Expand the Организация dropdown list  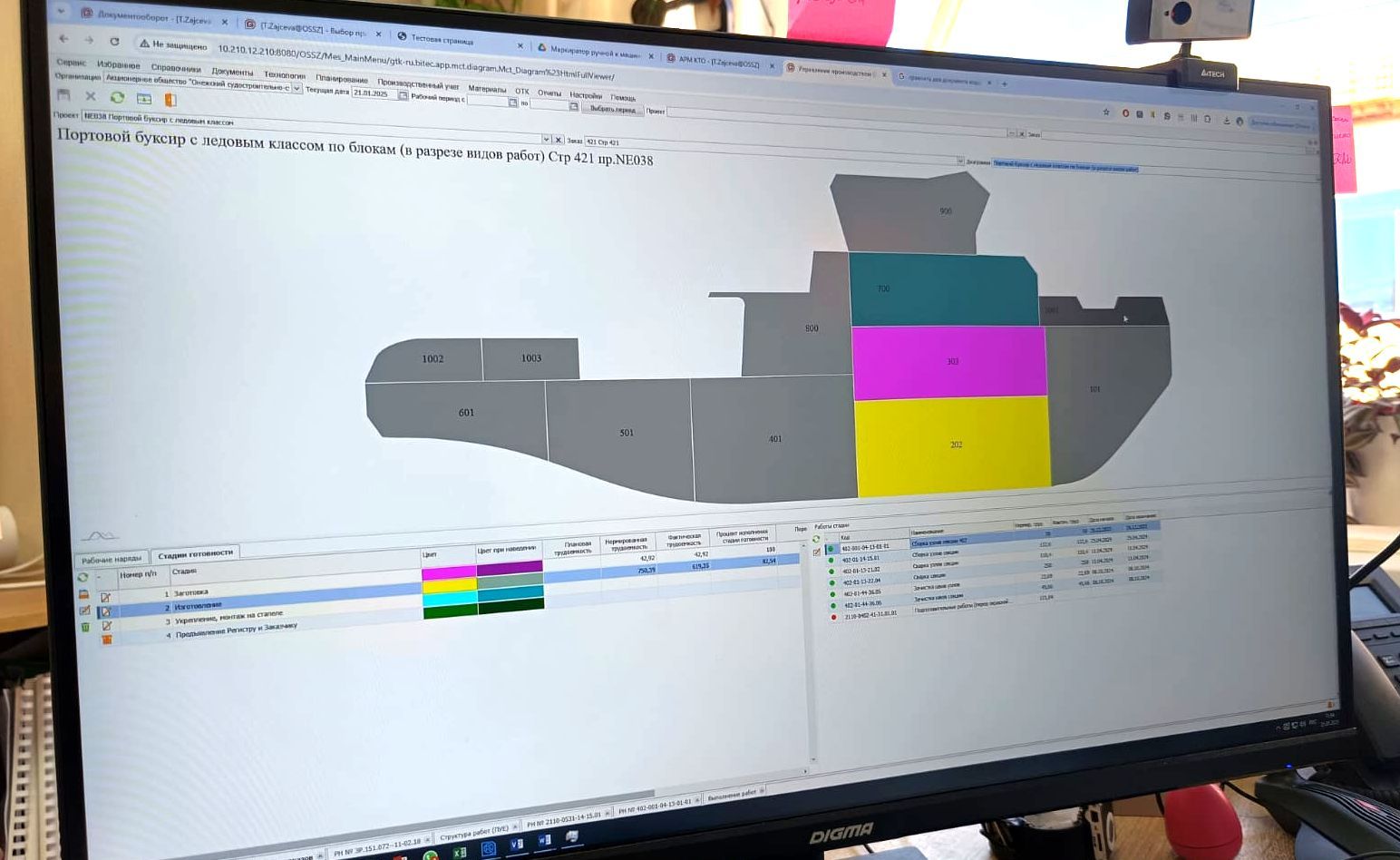(297, 88)
